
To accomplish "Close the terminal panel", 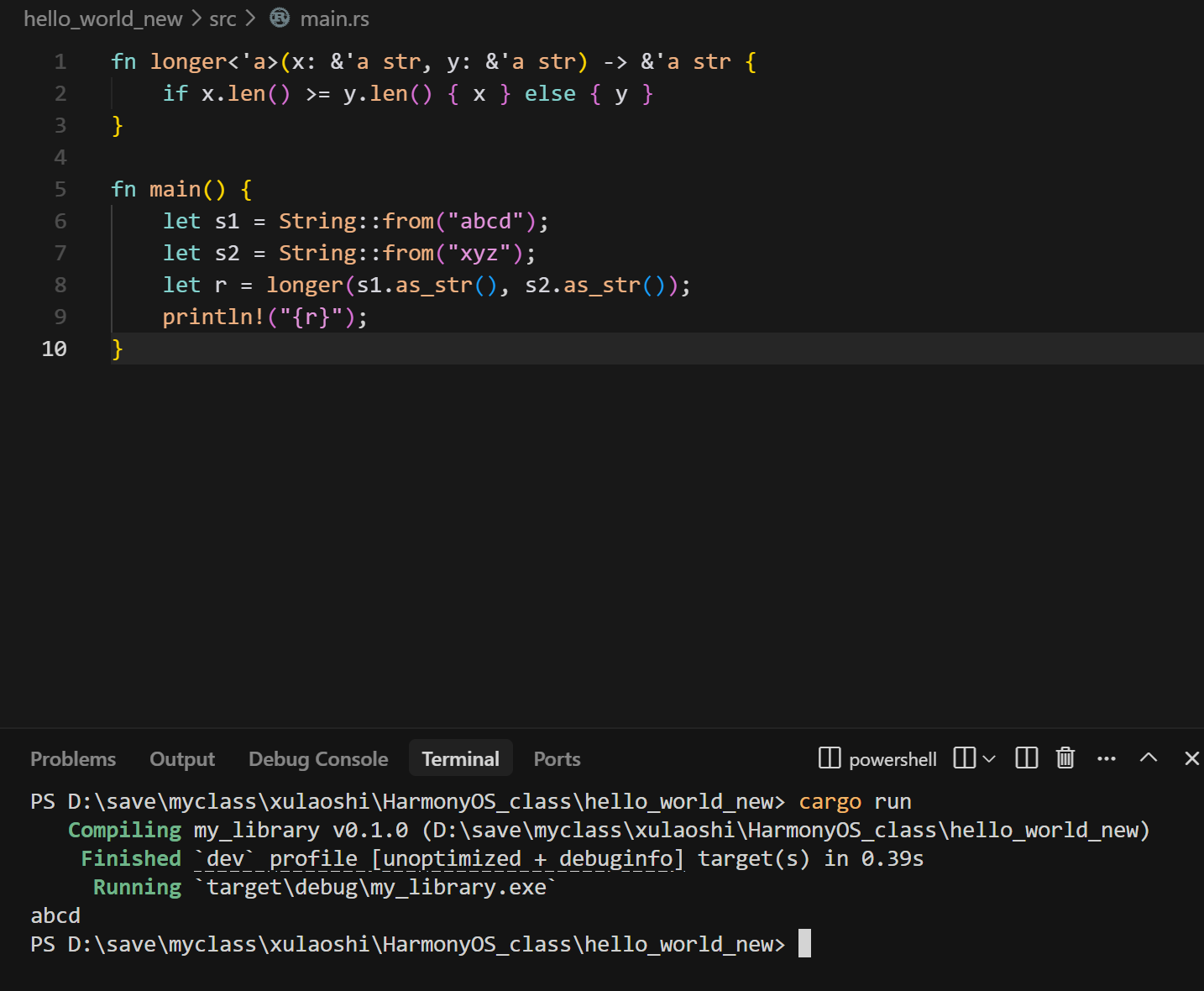I will (1191, 758).
